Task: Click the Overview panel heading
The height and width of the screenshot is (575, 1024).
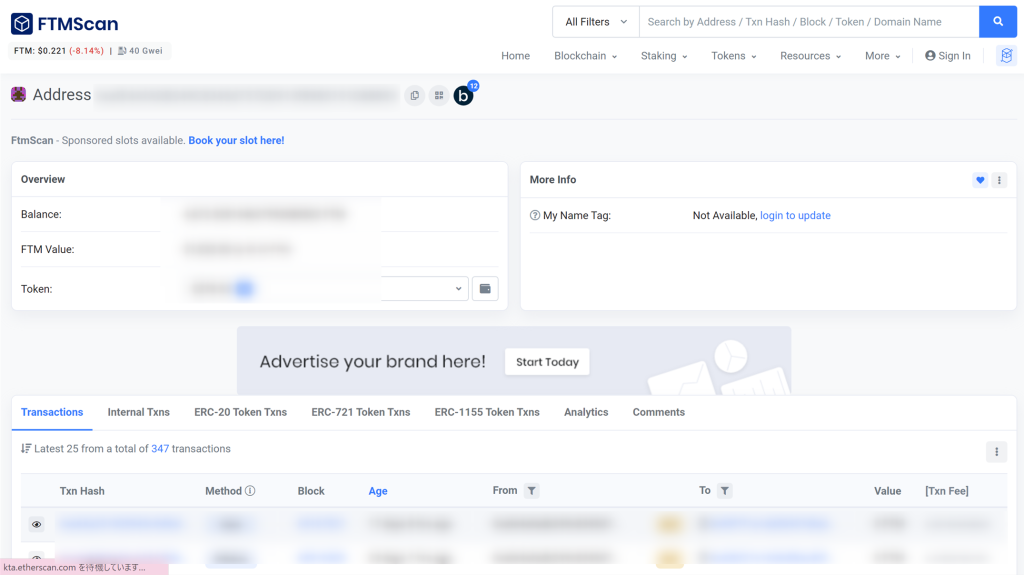Action: click(43, 179)
